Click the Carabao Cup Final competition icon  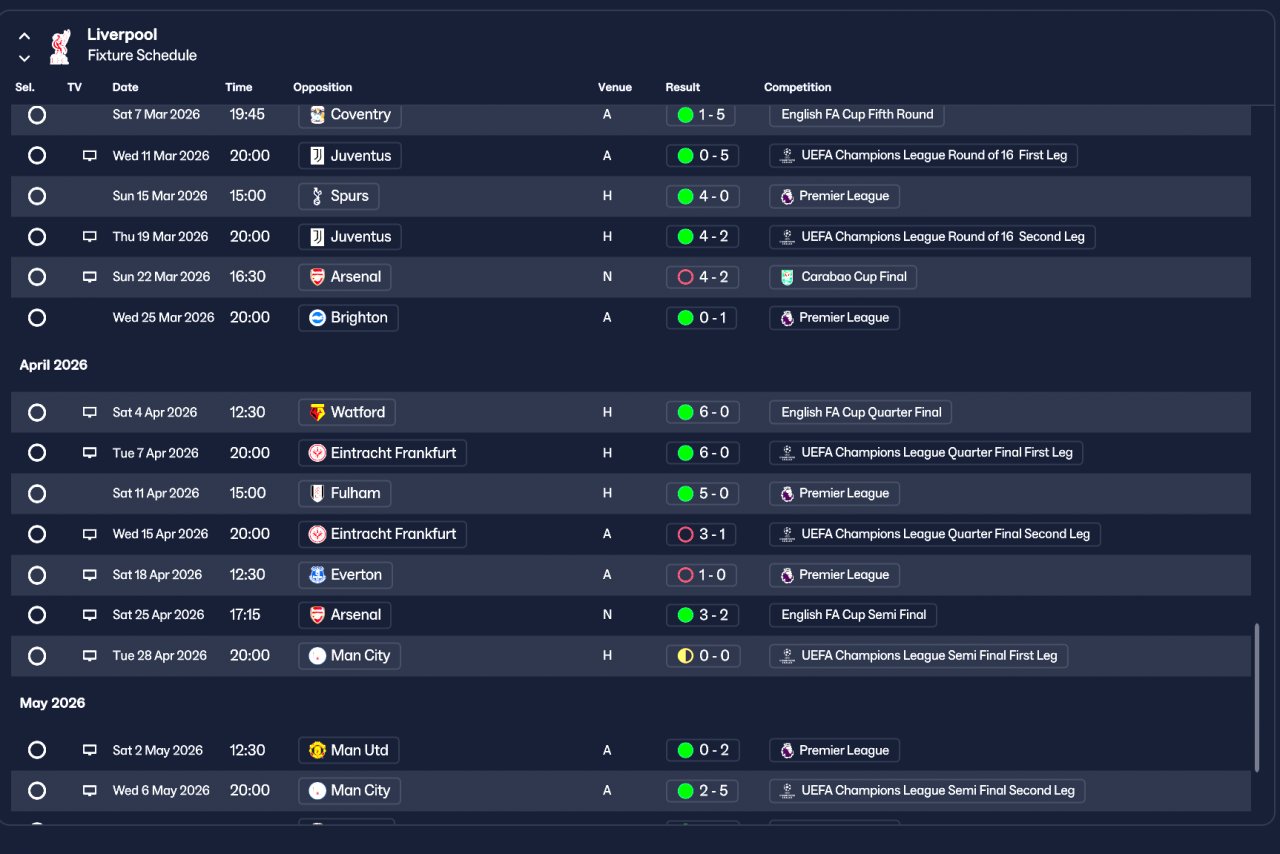tap(787, 277)
